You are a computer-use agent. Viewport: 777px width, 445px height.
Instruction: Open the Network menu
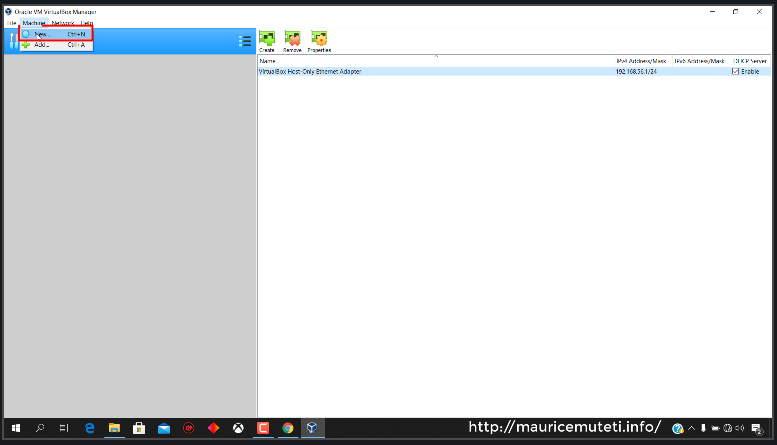click(63, 22)
